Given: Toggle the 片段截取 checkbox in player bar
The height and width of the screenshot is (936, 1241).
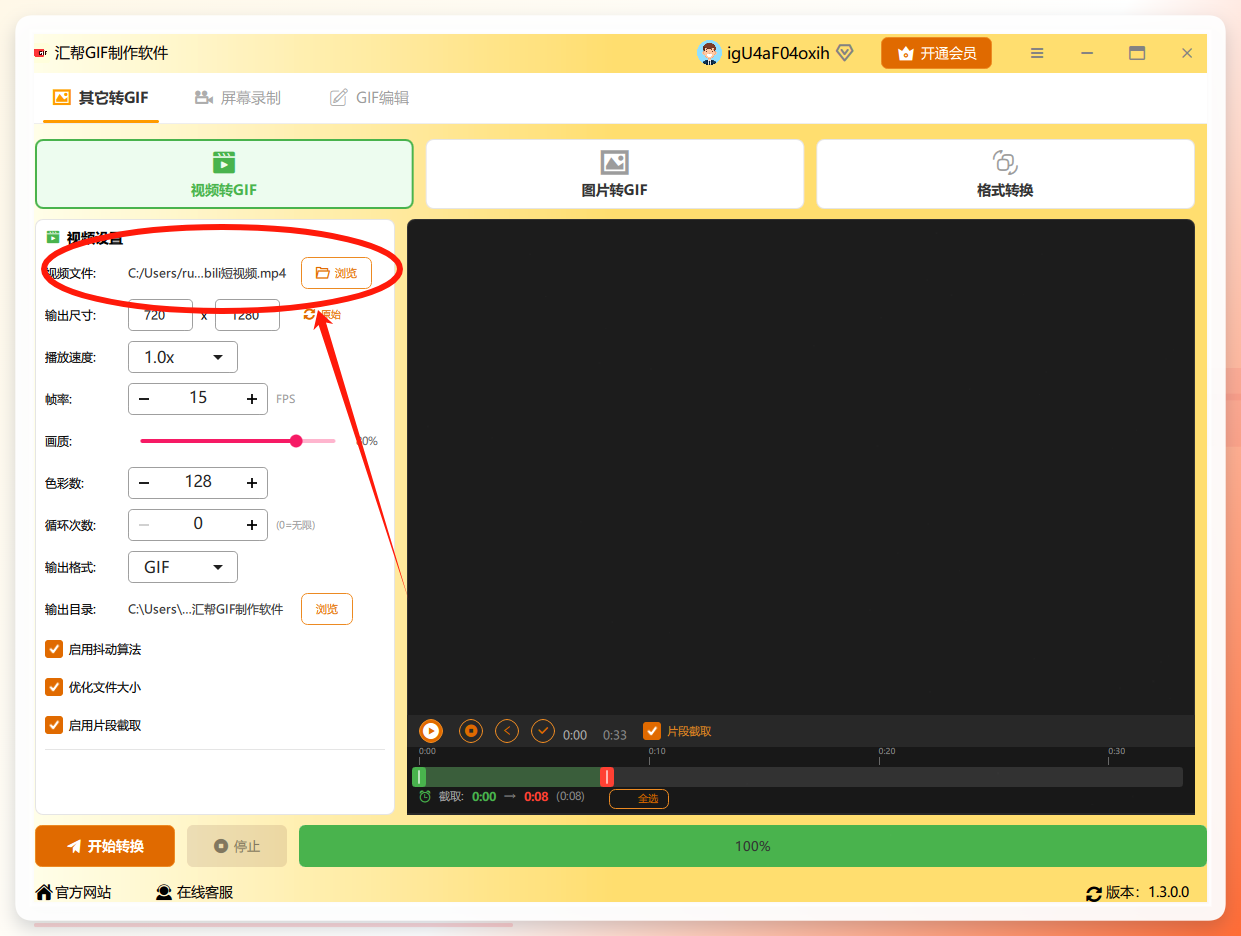Looking at the screenshot, I should [652, 731].
